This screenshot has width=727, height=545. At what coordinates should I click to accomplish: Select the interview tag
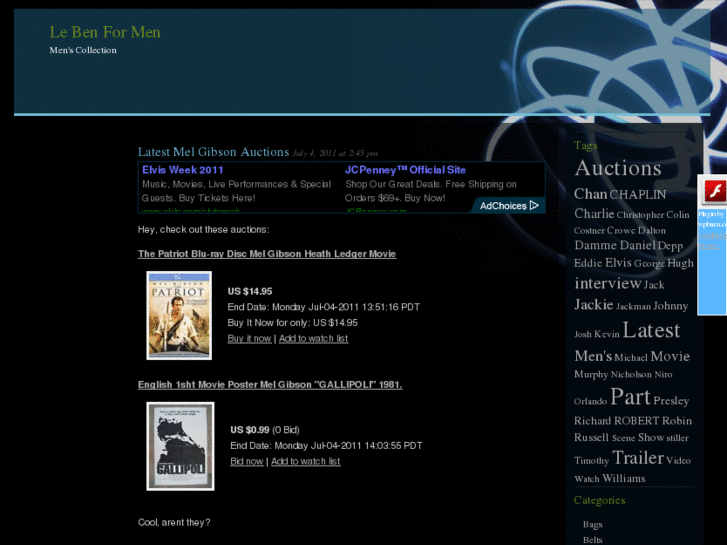point(608,283)
